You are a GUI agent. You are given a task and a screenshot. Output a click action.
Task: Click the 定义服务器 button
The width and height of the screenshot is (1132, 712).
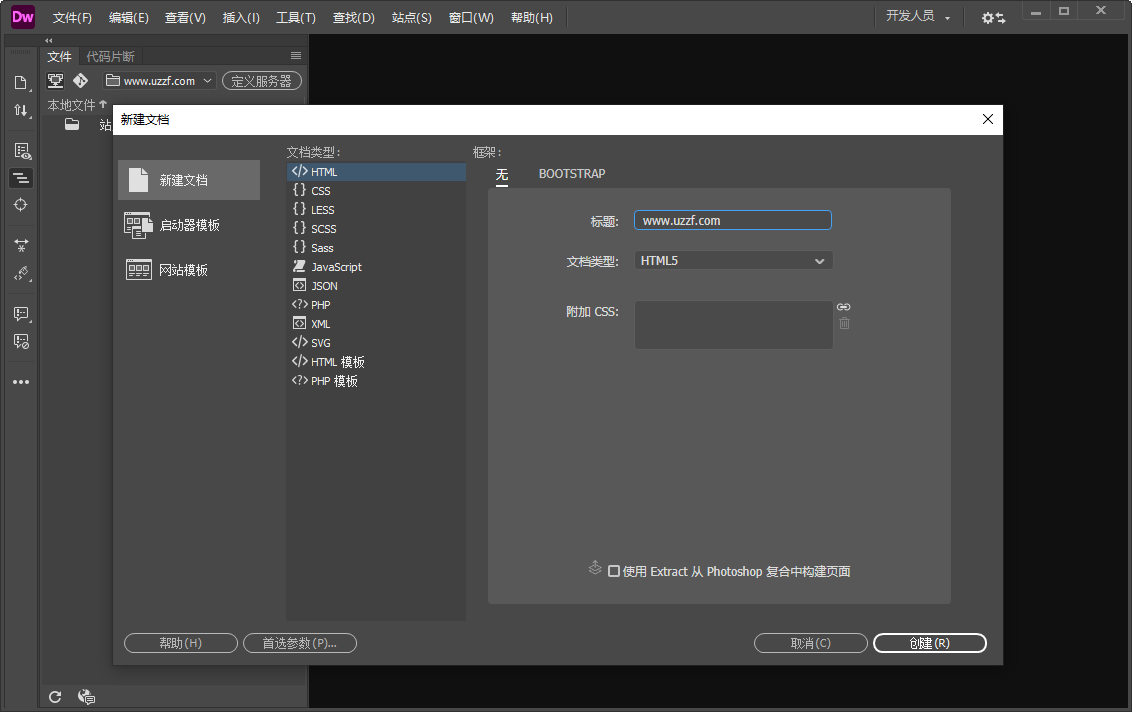point(261,81)
